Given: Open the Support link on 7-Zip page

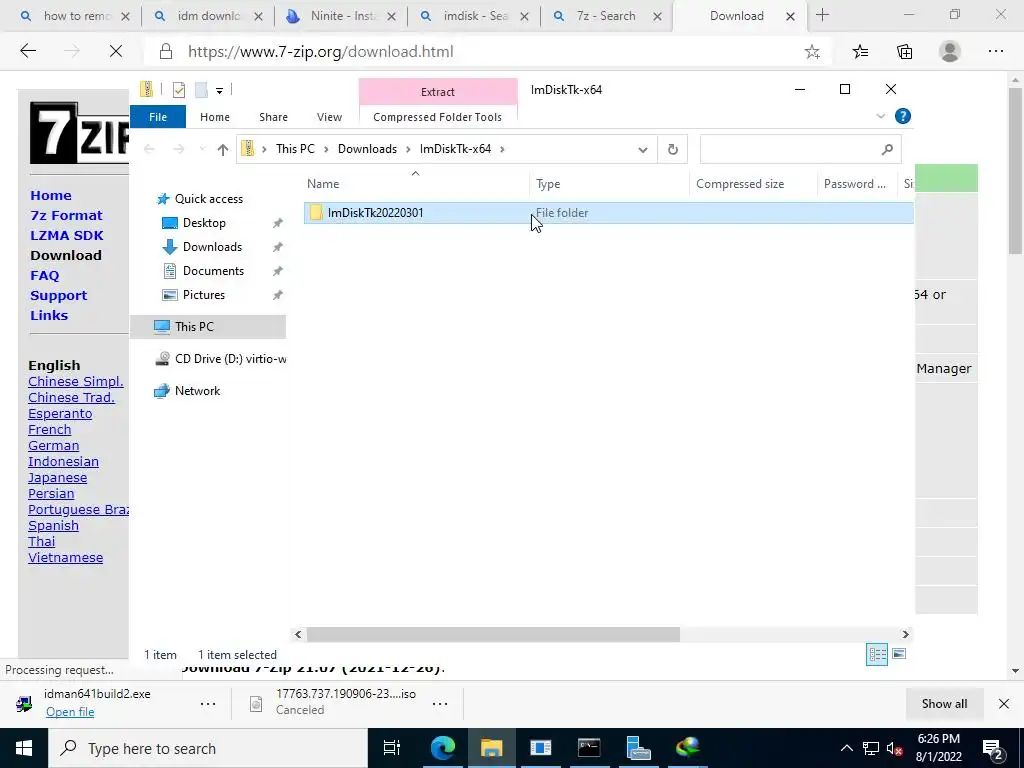Looking at the screenshot, I should point(58,296).
